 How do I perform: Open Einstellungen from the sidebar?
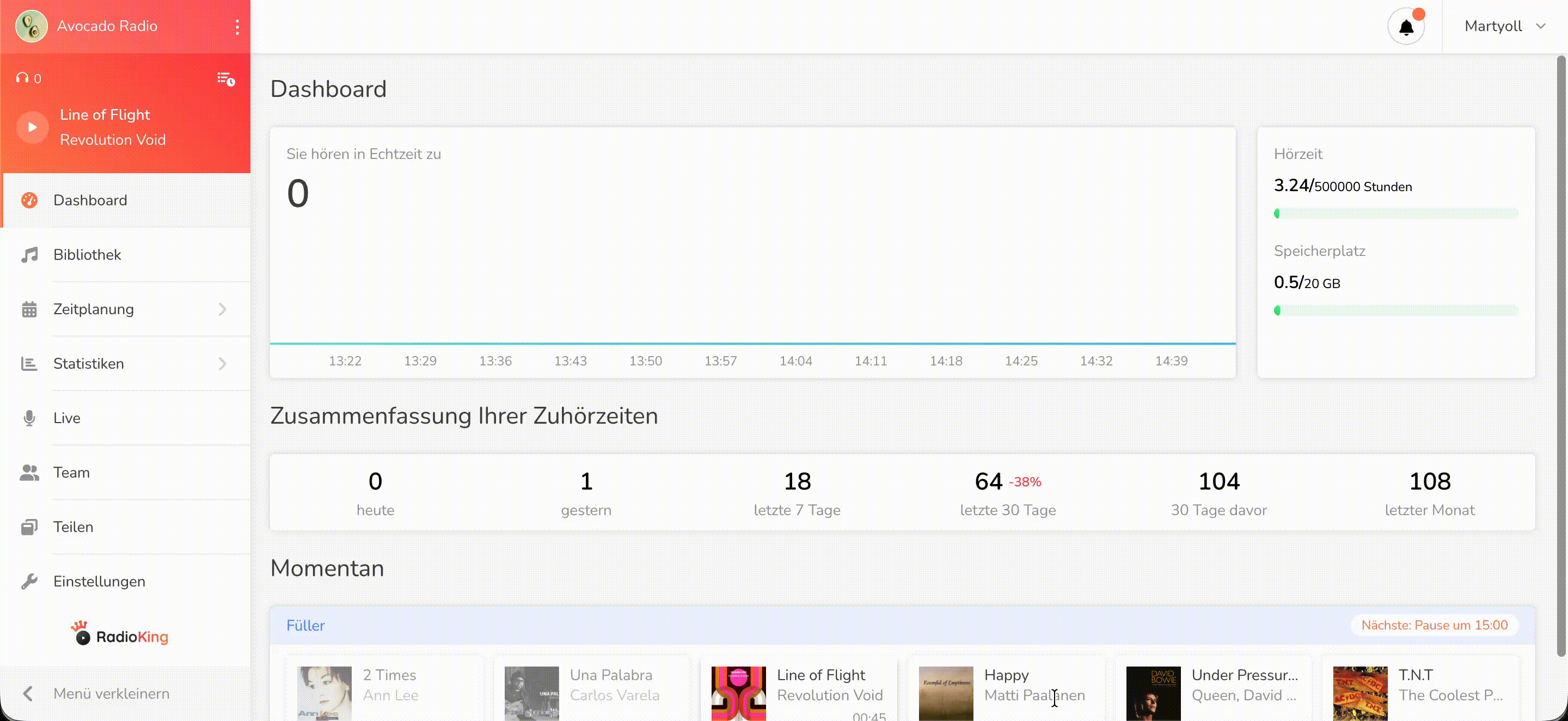click(99, 582)
